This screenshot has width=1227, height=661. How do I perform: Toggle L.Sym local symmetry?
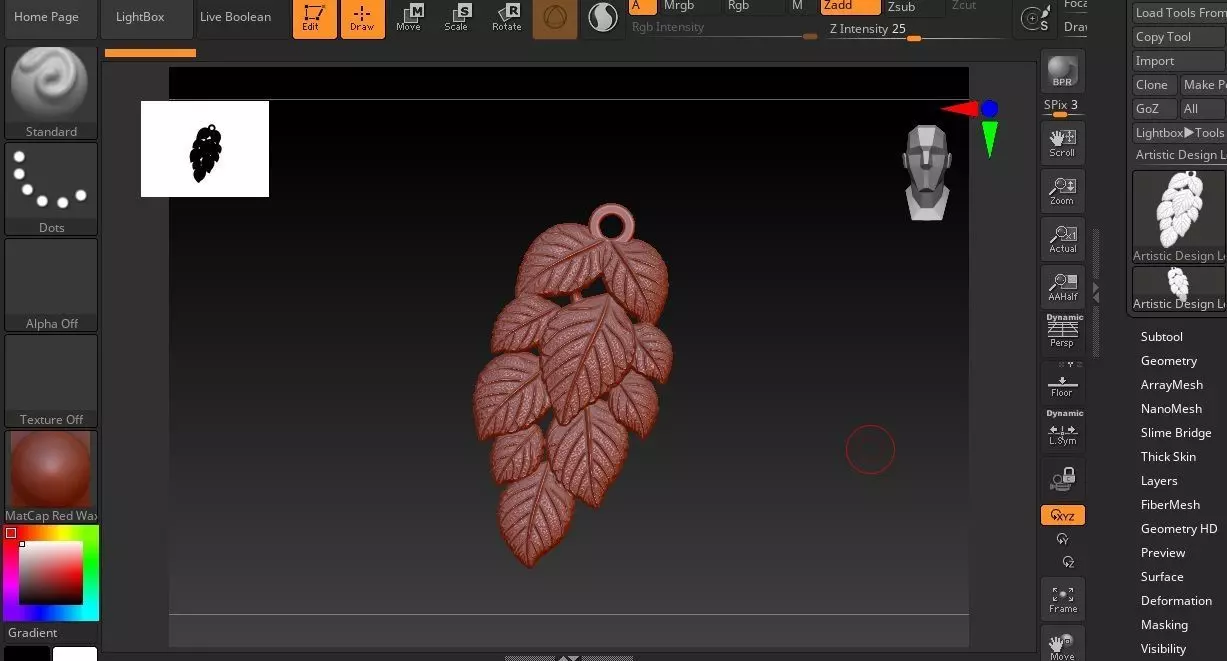(1062, 430)
